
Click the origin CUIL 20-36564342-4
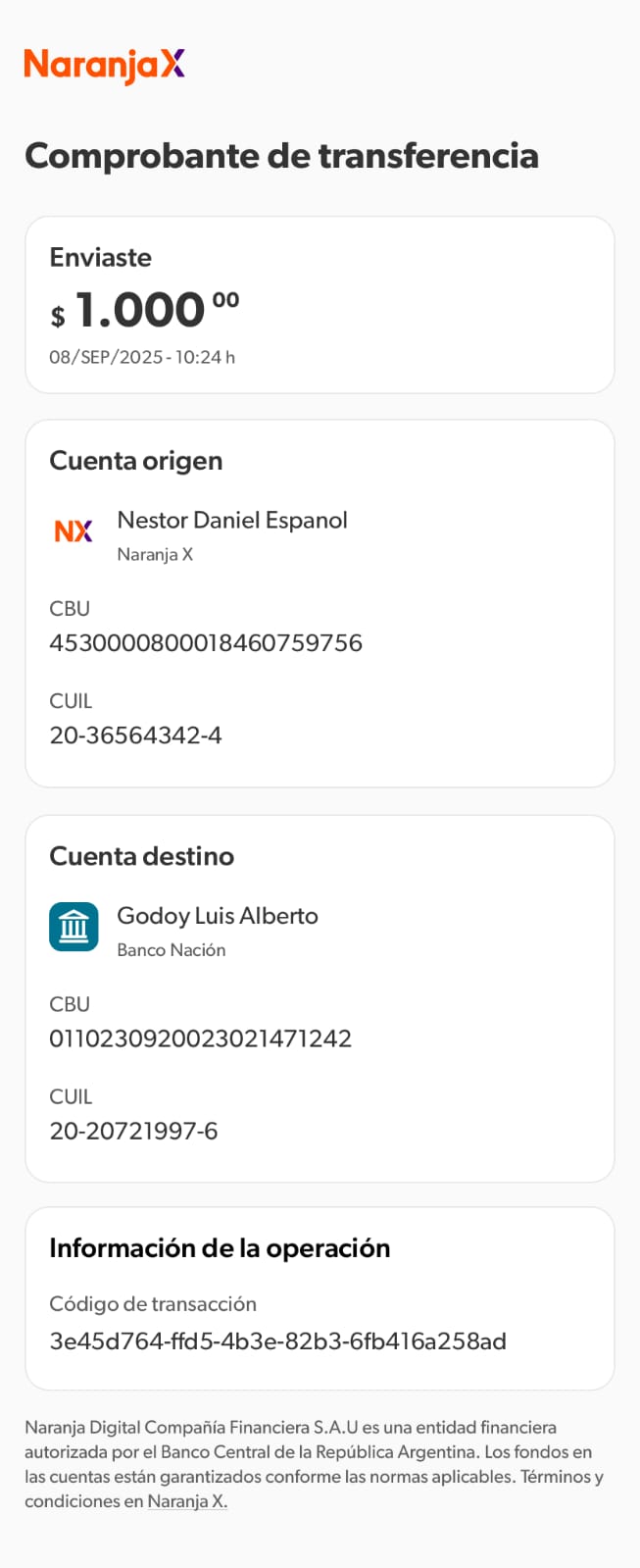pos(135,735)
